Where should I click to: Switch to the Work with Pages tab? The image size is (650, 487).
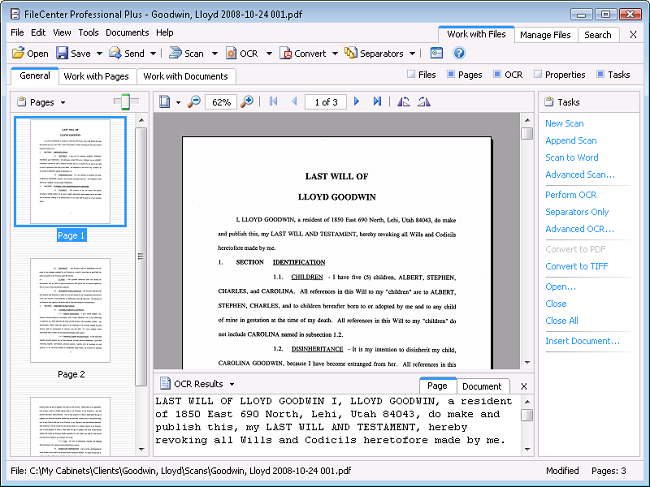(x=96, y=76)
